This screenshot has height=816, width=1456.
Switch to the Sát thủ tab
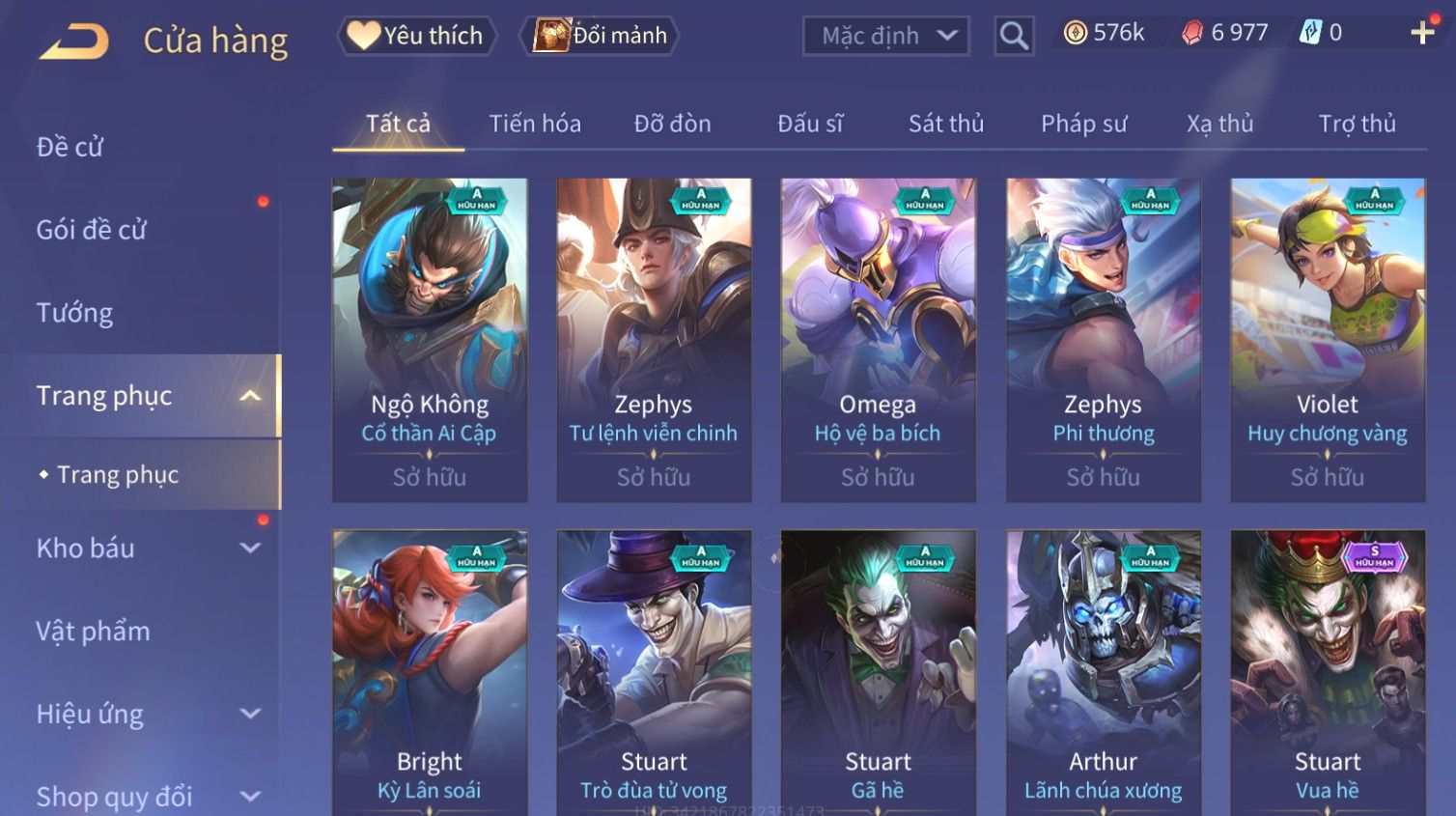[946, 124]
